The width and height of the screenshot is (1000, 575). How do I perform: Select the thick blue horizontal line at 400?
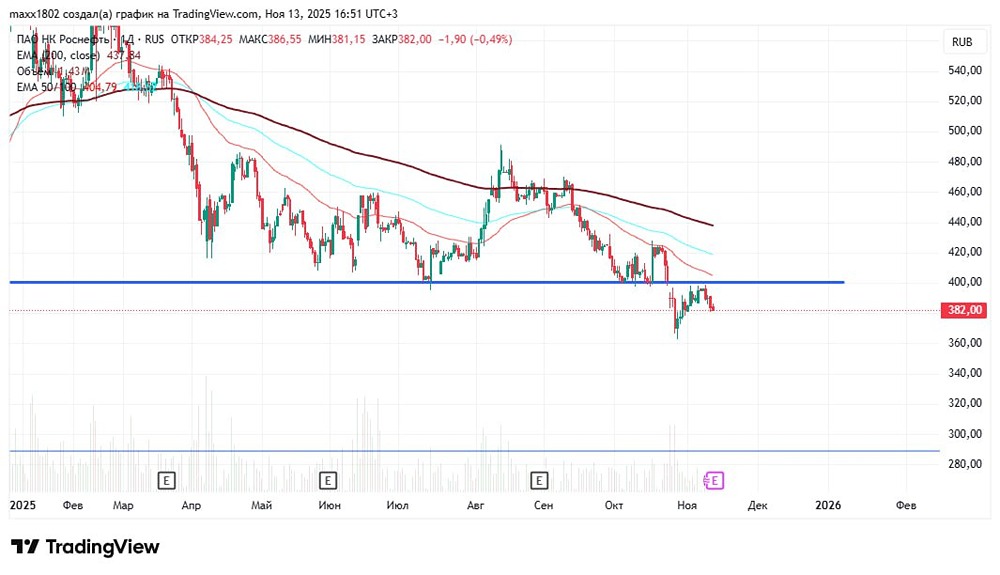coord(427,282)
